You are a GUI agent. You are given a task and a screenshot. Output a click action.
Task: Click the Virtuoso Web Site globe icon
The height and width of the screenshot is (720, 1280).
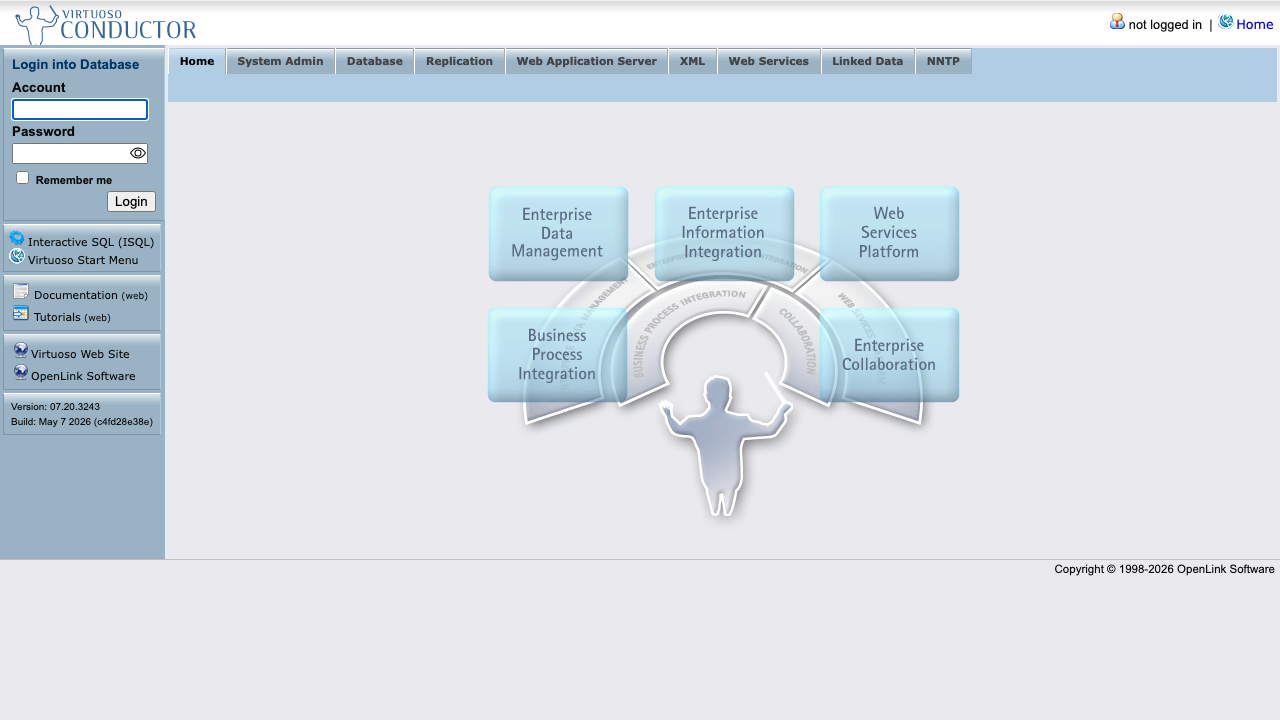tap(21, 350)
